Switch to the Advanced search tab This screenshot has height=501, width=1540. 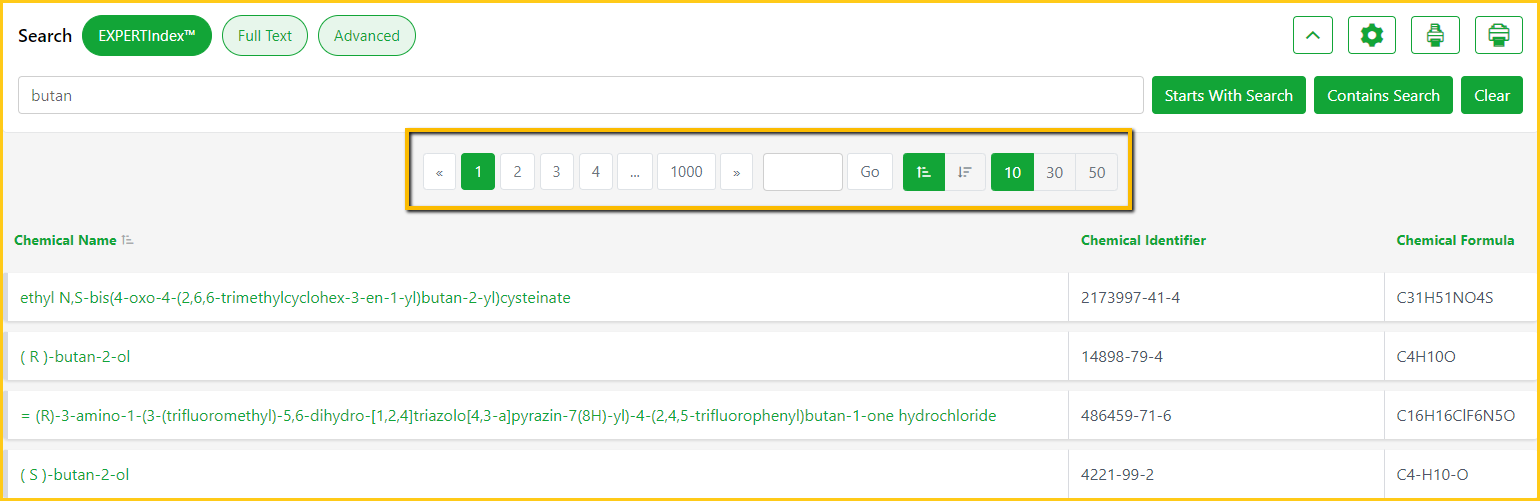367,36
